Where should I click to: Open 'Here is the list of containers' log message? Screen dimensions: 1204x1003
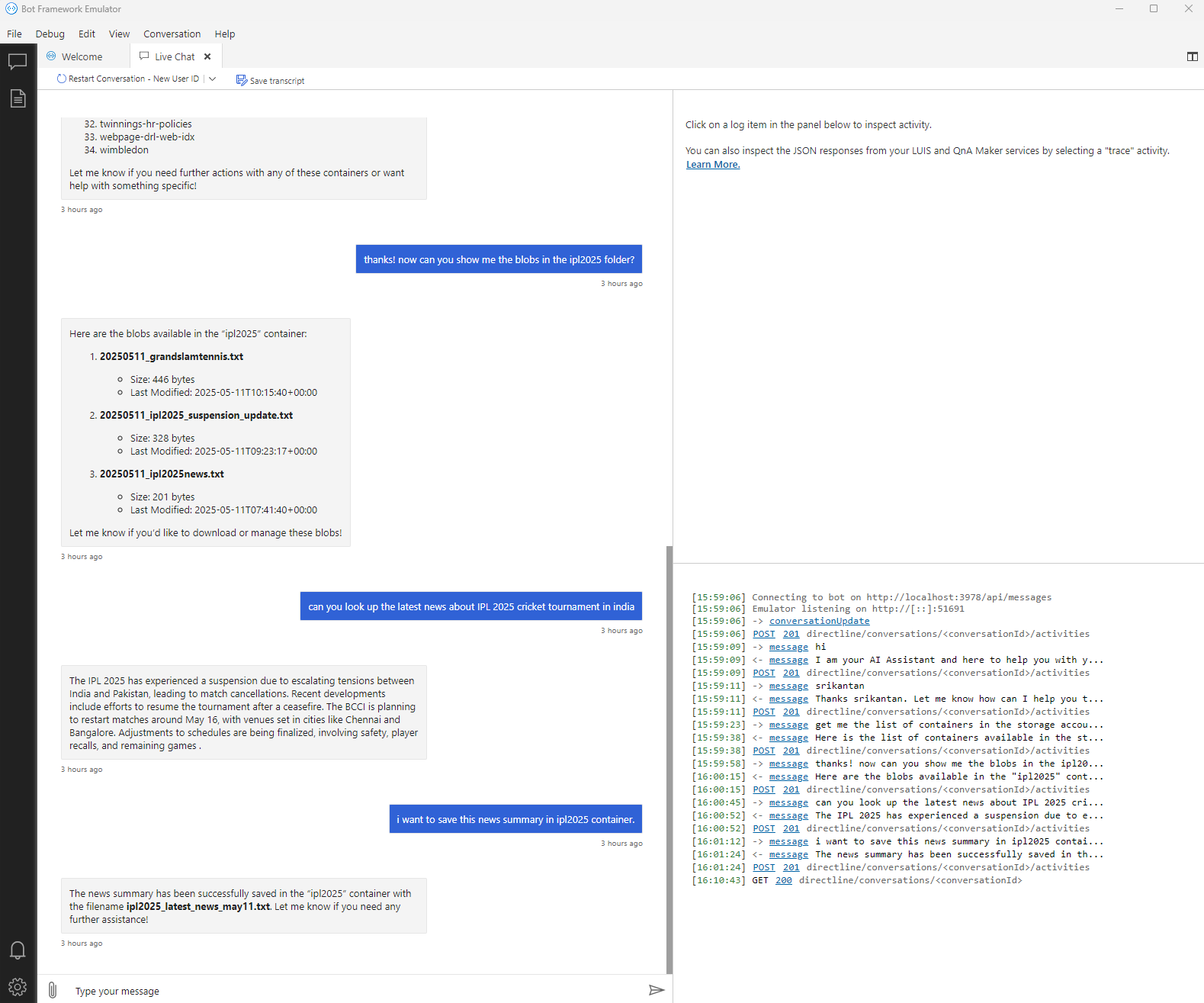click(788, 738)
